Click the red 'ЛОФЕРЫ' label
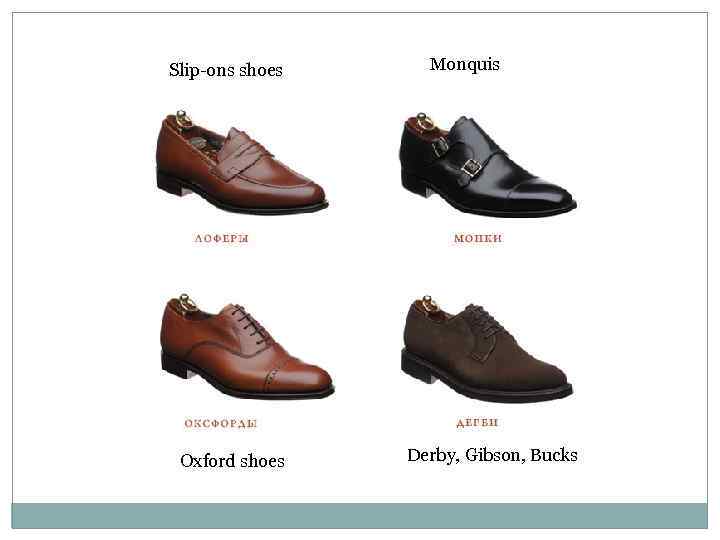 pyautogui.click(x=221, y=238)
